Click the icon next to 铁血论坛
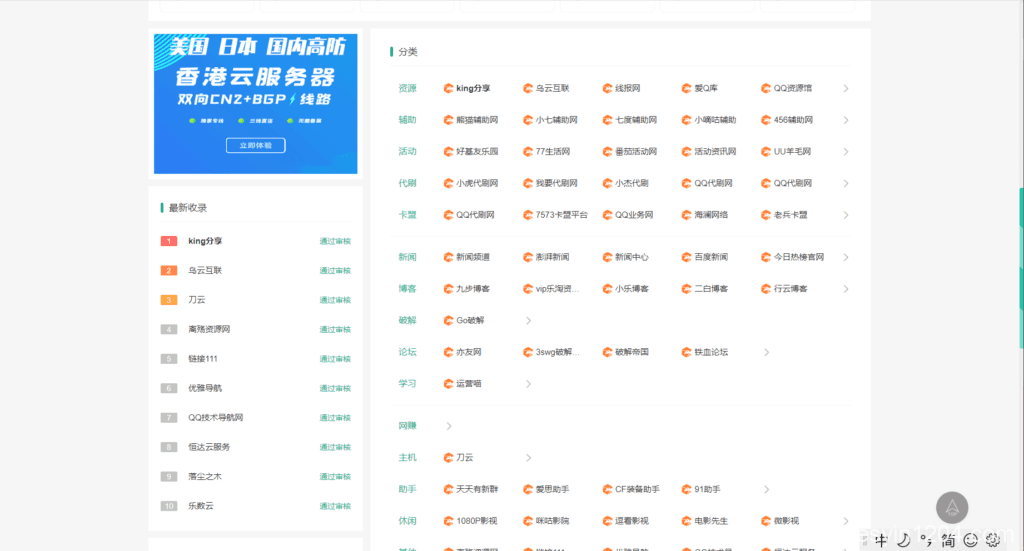The height and width of the screenshot is (551, 1024). pos(687,352)
